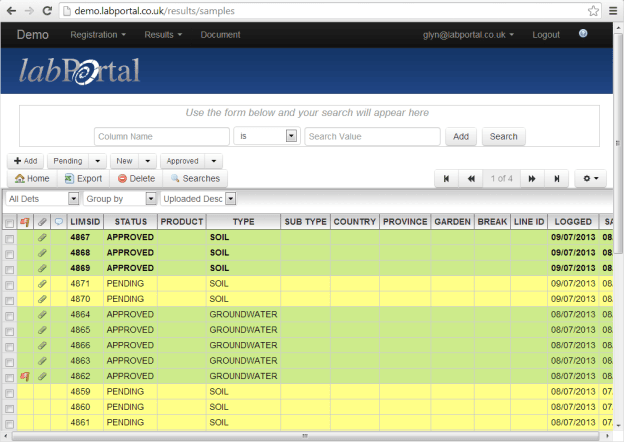Open attachment paperclip for sample 4863
Screen dimensions: 624x442
pyautogui.click(x=42, y=361)
